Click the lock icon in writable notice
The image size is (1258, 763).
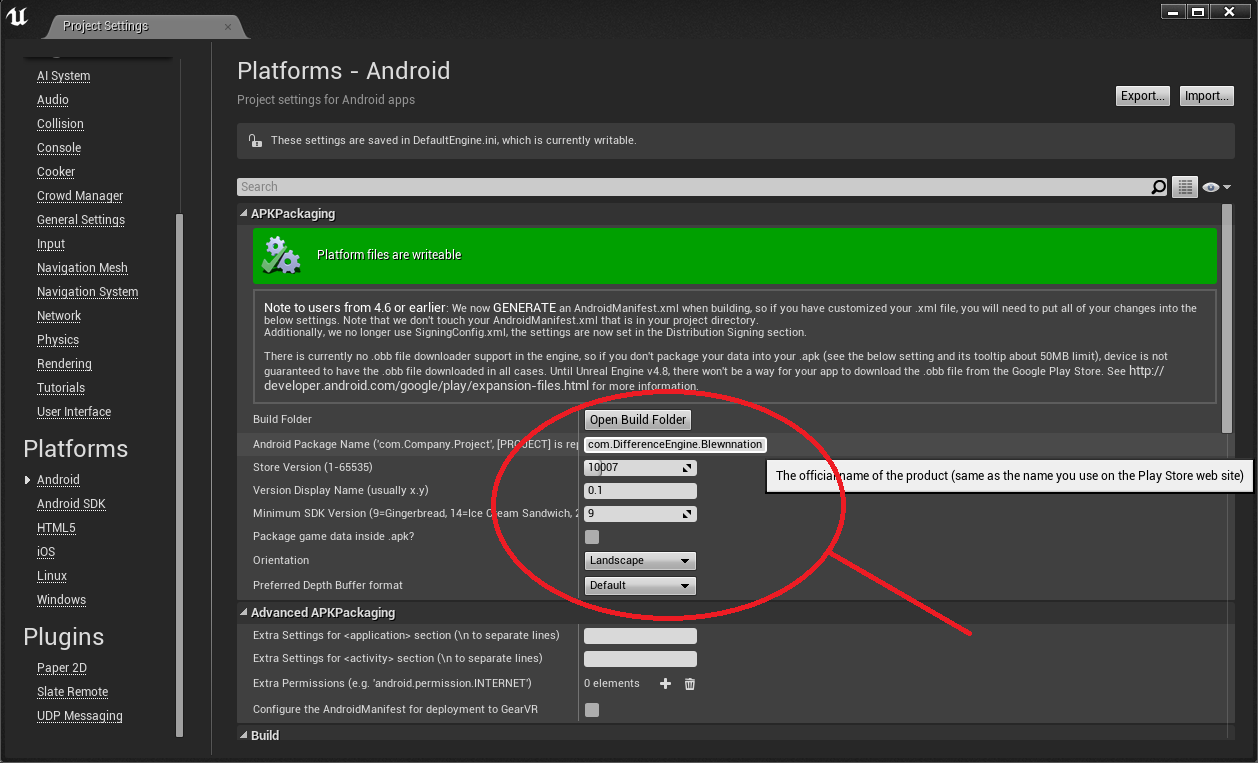click(x=255, y=141)
